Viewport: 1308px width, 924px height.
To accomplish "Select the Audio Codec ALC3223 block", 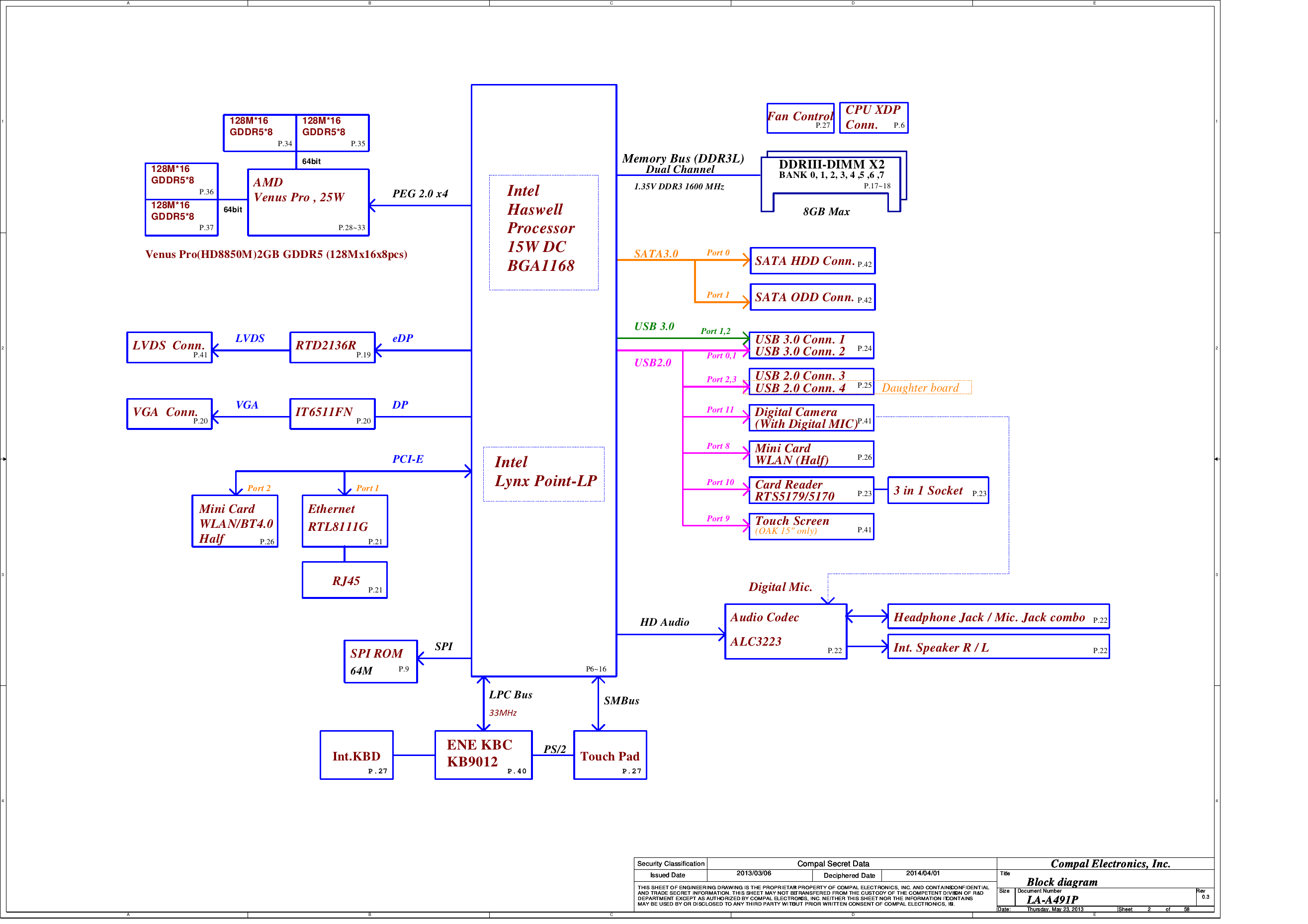I will coord(785,631).
